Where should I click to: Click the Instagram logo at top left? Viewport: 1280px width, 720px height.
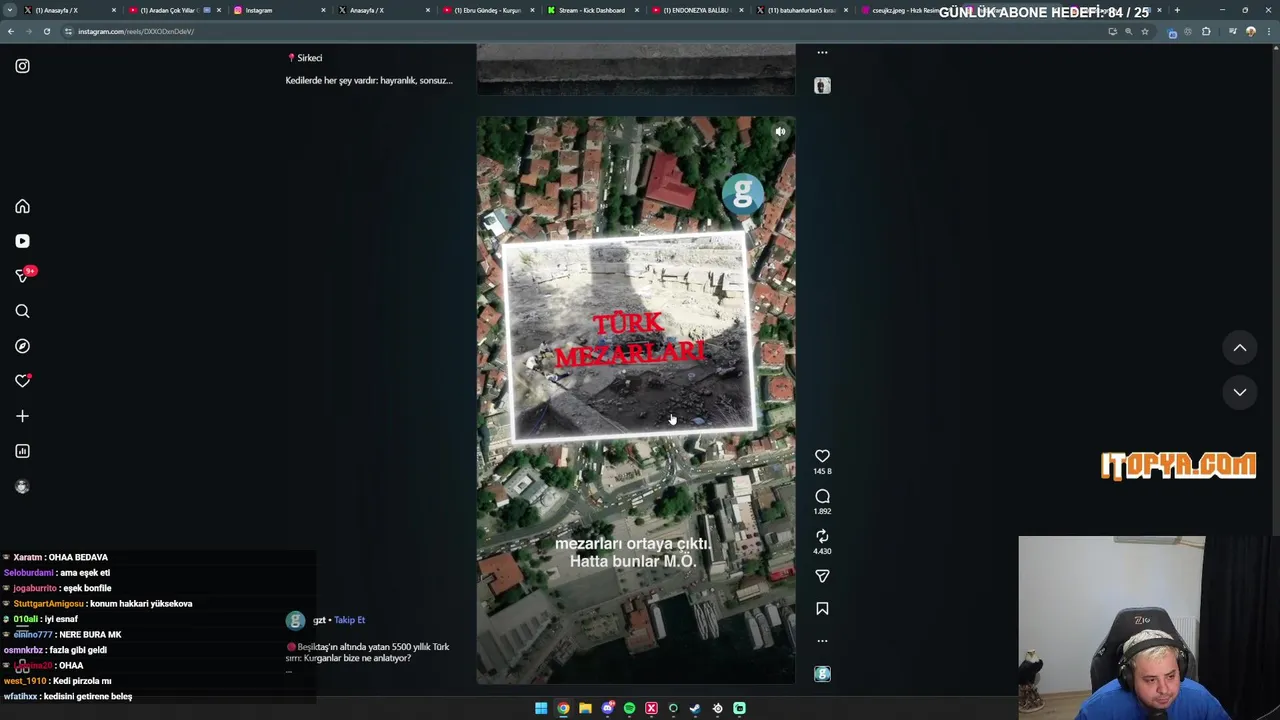tap(22, 66)
